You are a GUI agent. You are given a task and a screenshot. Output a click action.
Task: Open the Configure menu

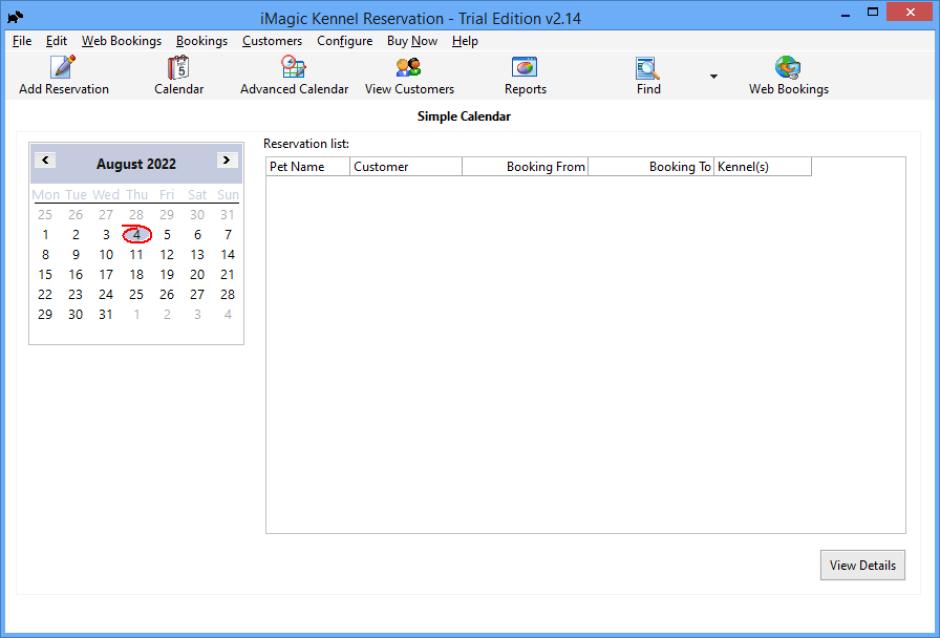344,41
